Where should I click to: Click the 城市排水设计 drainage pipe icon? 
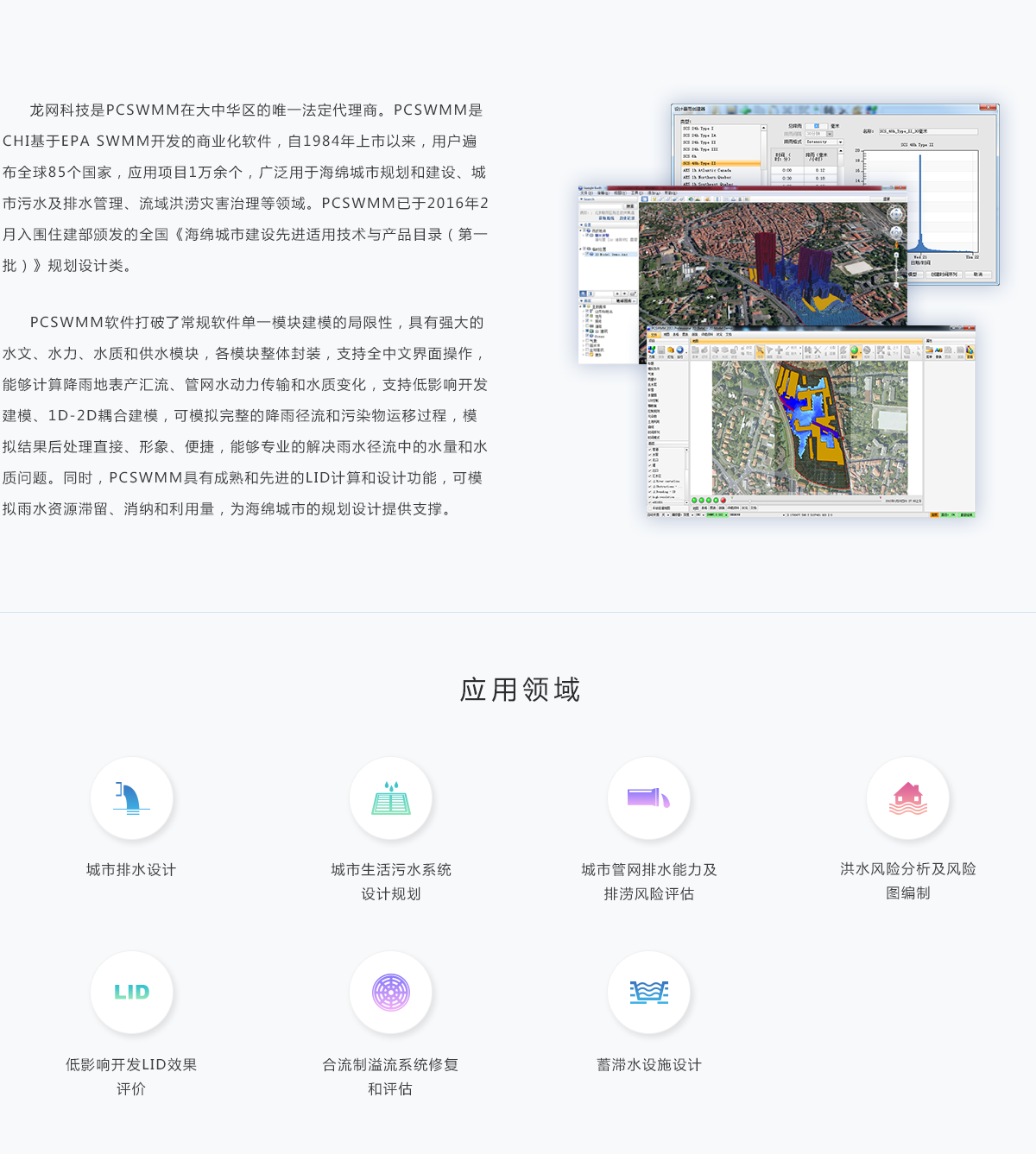pos(131,798)
